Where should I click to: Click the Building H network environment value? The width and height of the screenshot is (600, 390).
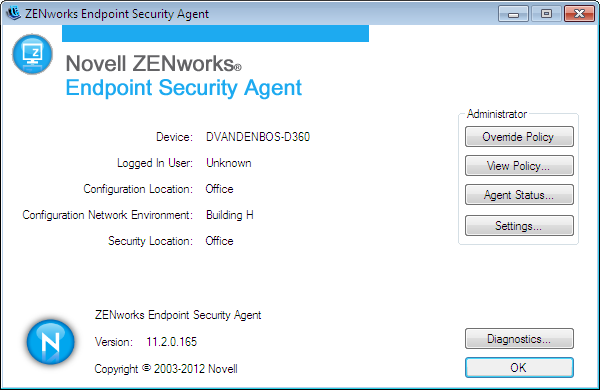coord(230,215)
